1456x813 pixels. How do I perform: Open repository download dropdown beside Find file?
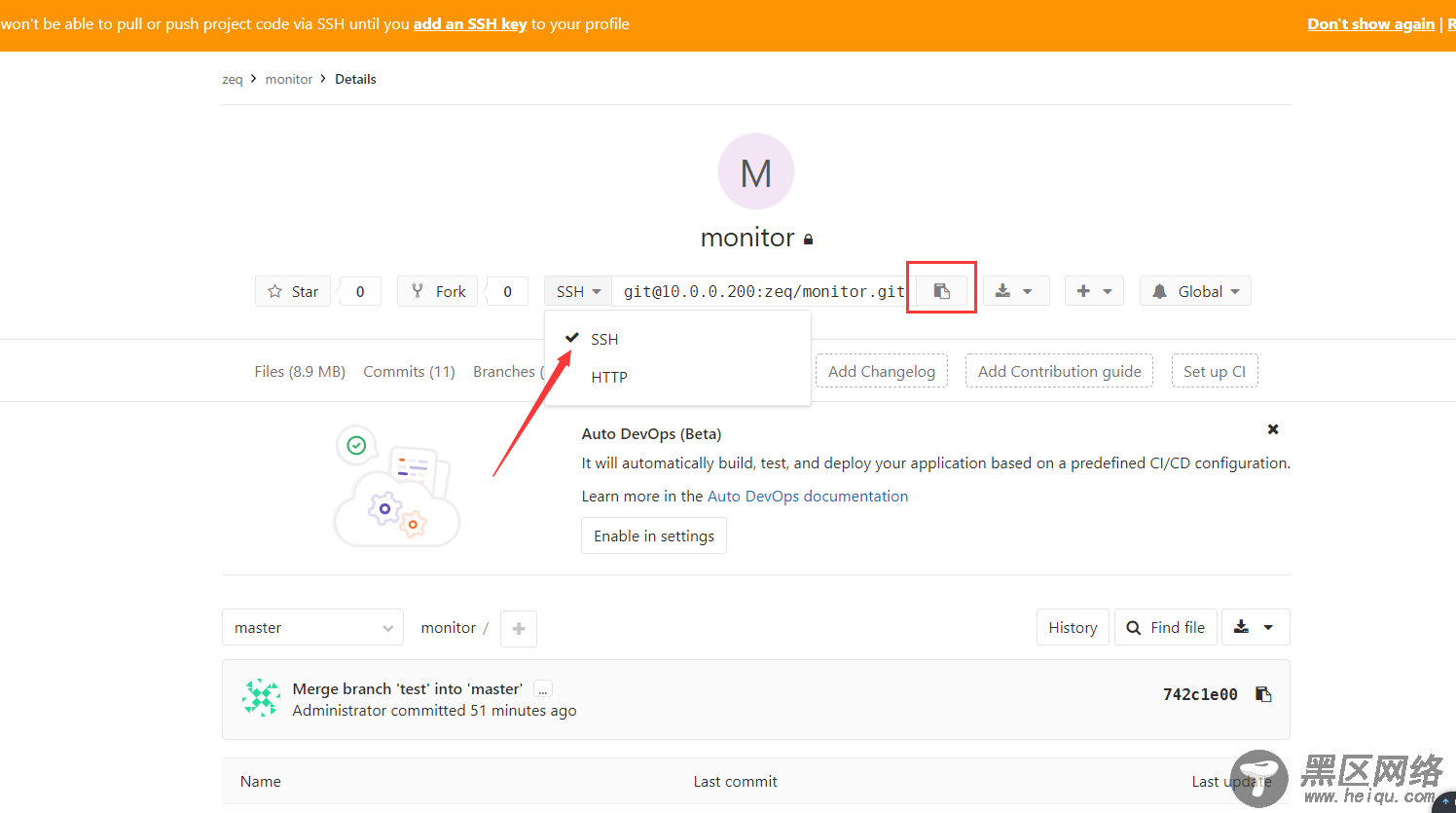click(x=1256, y=628)
